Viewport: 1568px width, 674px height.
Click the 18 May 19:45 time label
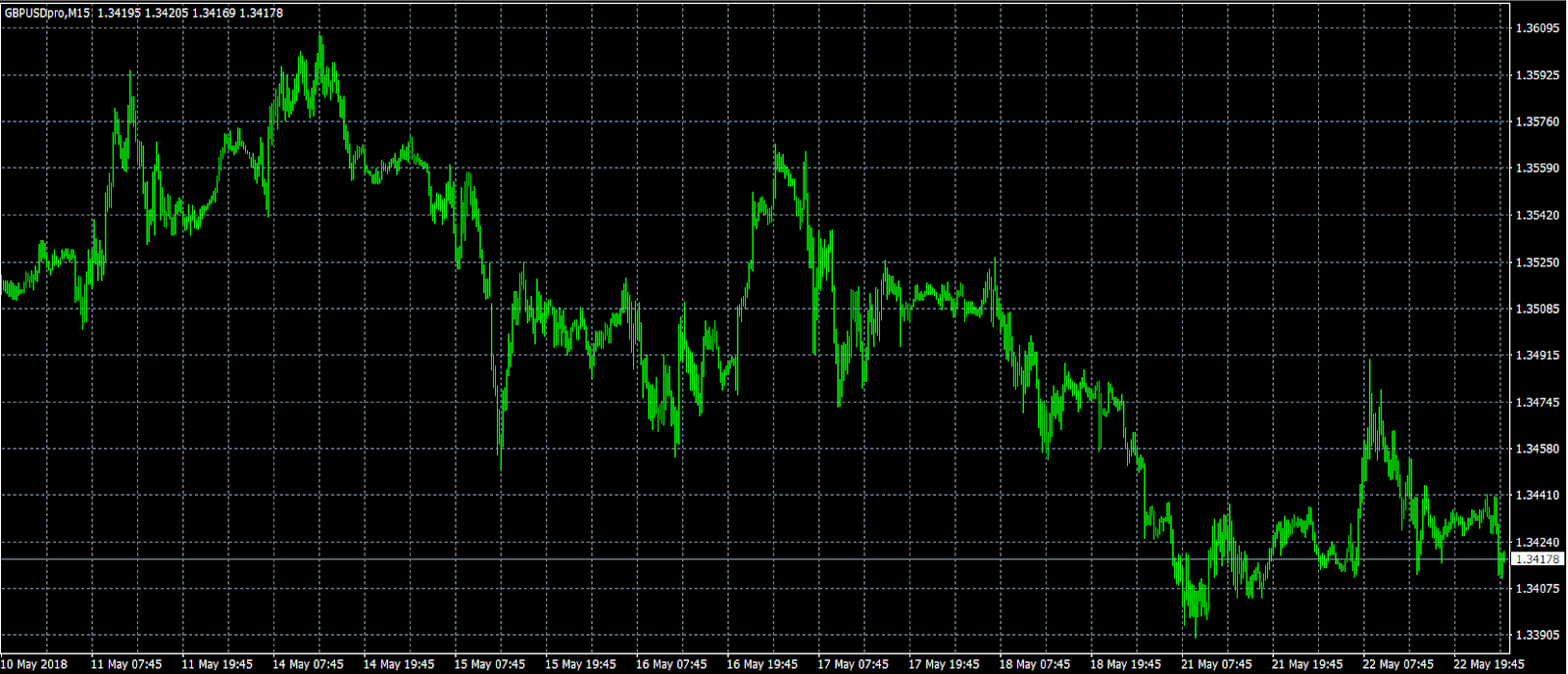click(x=1126, y=664)
